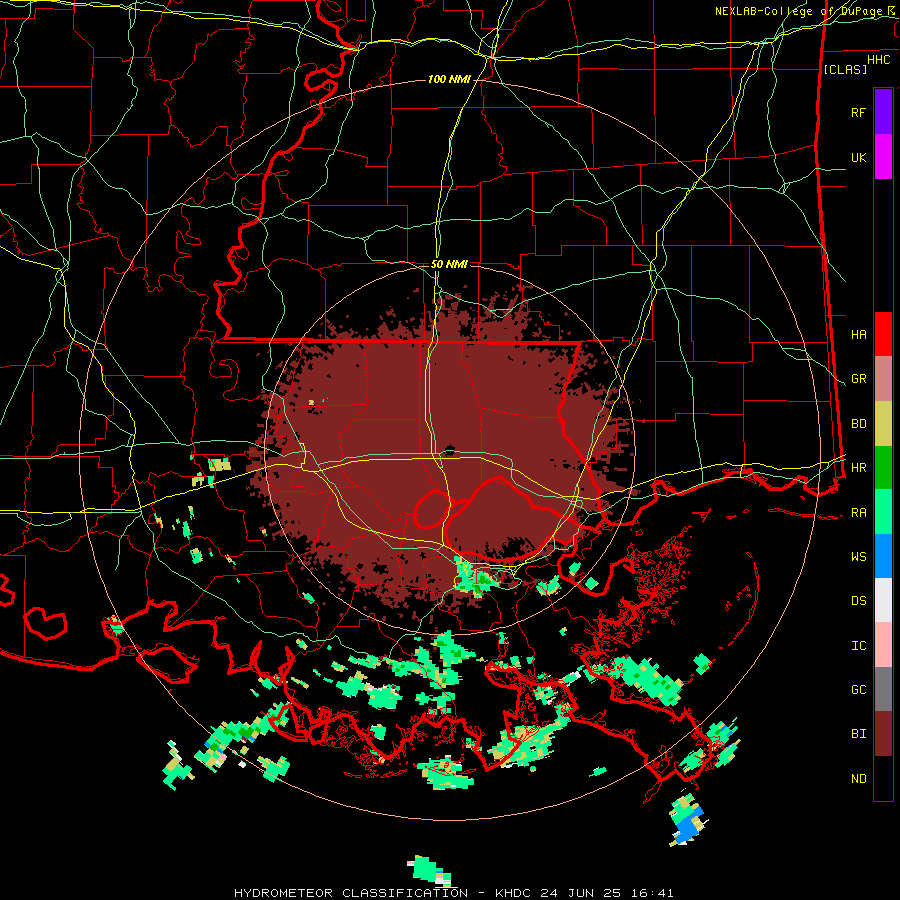This screenshot has width=900, height=900.
Task: Click the RA light green legend block
Action: (883, 512)
